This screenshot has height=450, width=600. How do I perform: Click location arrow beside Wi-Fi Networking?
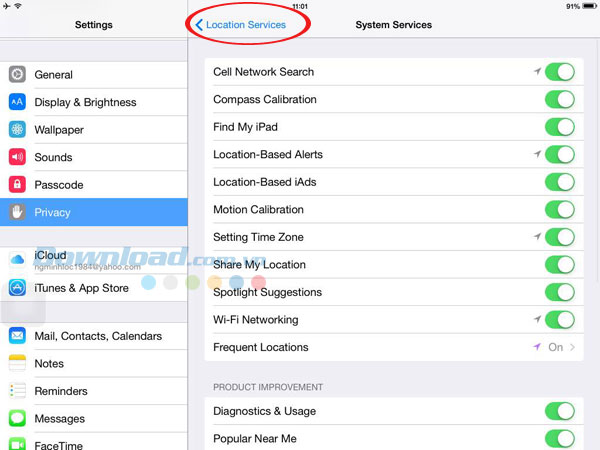point(538,319)
